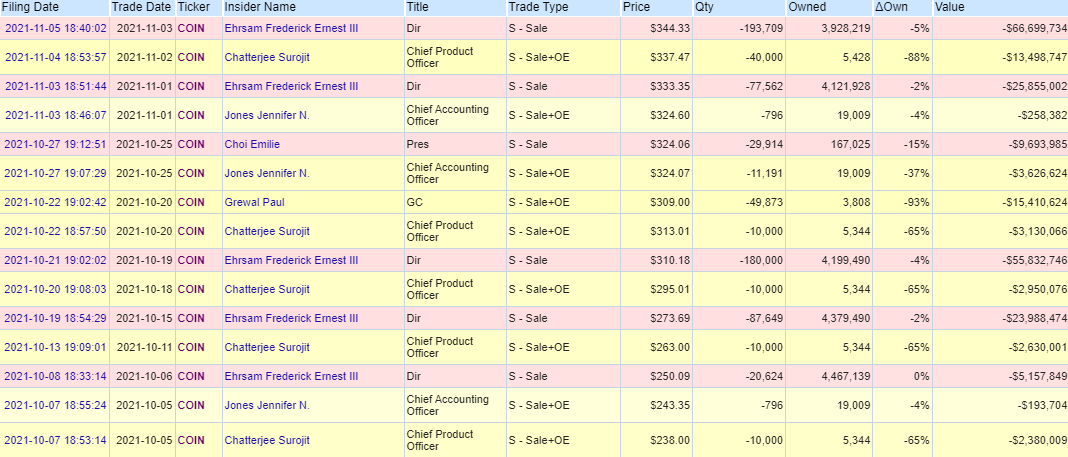1068x457 pixels.
Task: Sort by Insider Name column header
Action: click(260, 7)
